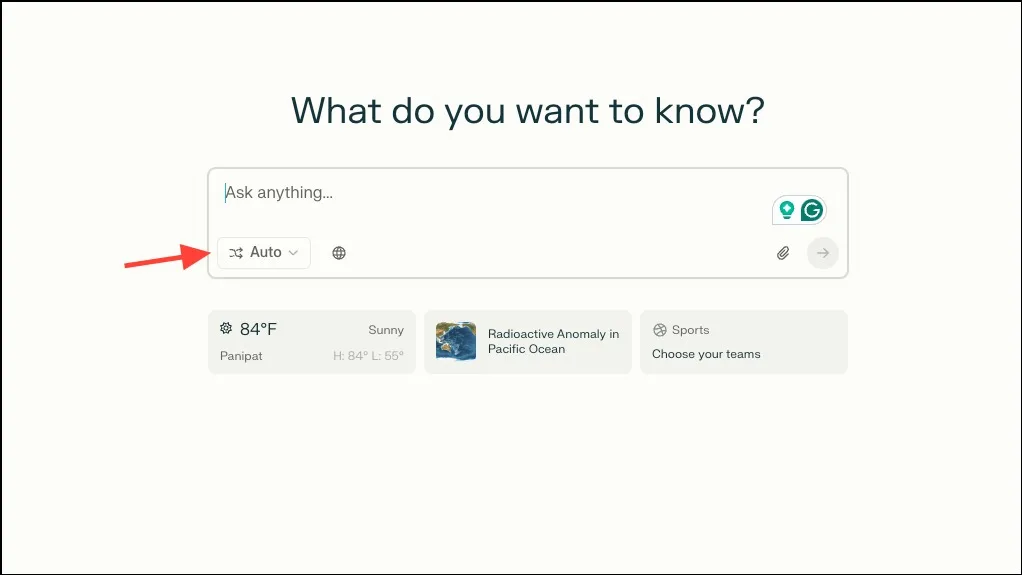
Task: Click the paperclip attach file icon
Action: coord(783,253)
